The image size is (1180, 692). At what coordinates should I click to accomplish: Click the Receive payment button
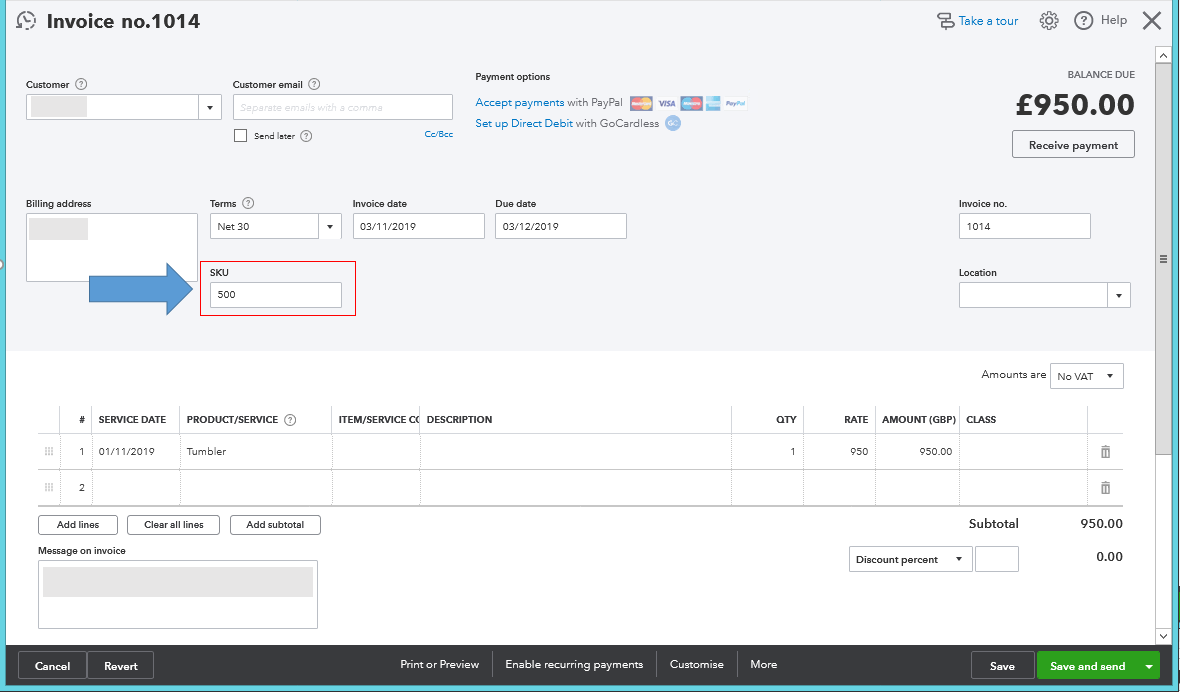[x=1073, y=144]
